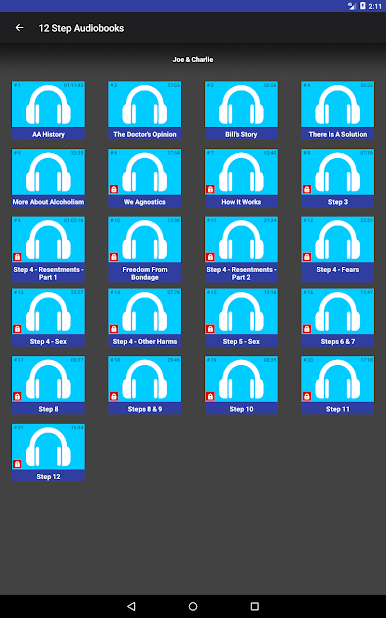Image resolution: width=386 pixels, height=618 pixels.
Task: Click the "Step 11" title label
Action: click(338, 409)
